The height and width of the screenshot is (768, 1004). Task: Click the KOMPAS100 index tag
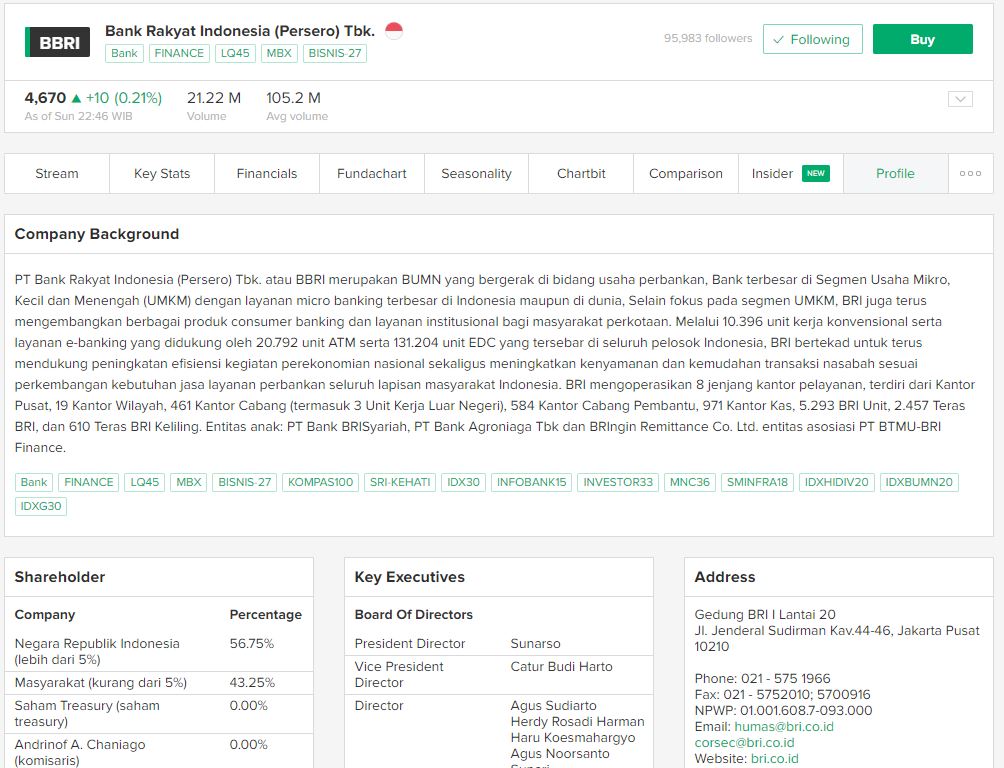[320, 482]
